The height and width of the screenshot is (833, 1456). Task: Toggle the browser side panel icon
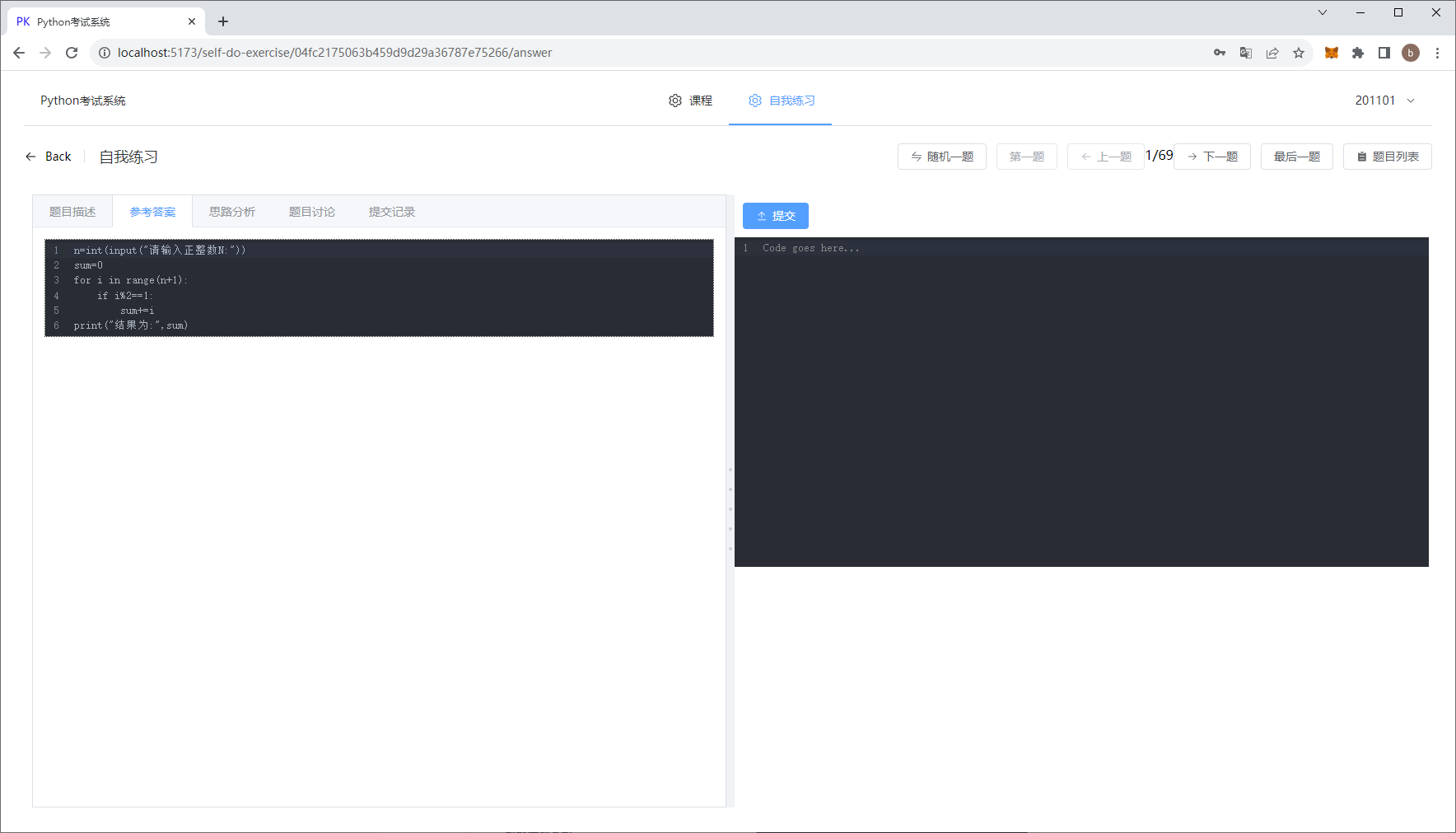[1384, 53]
